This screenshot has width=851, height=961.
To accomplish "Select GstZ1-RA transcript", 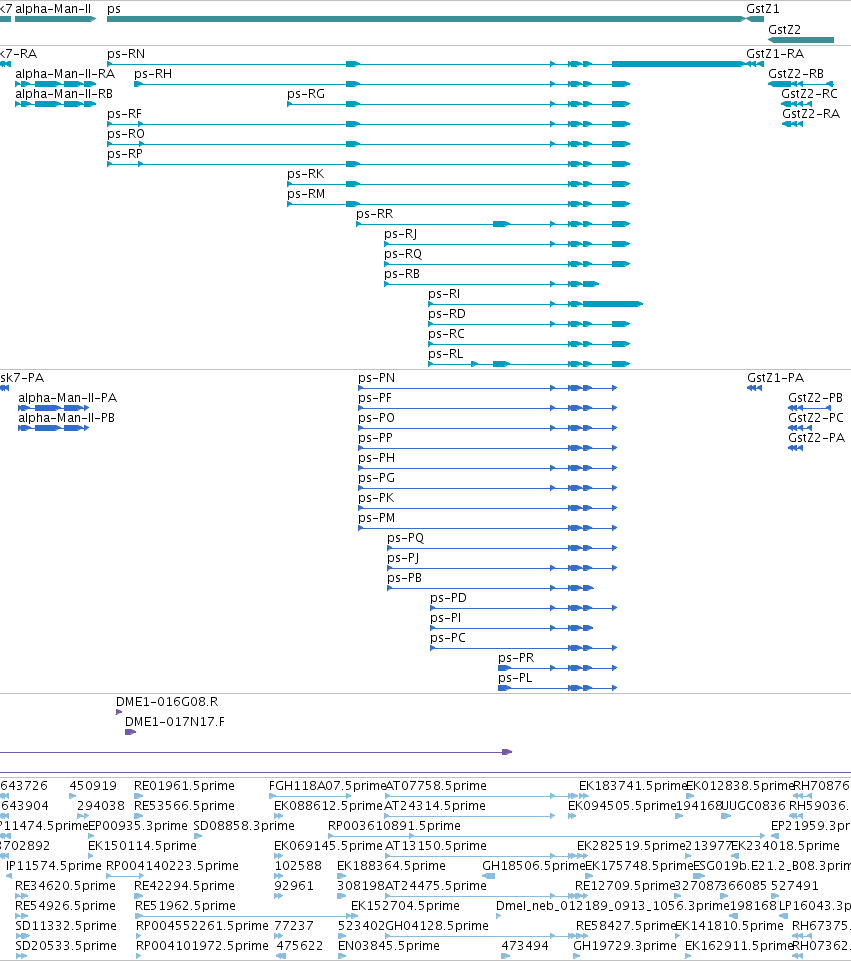I will [x=775, y=54].
